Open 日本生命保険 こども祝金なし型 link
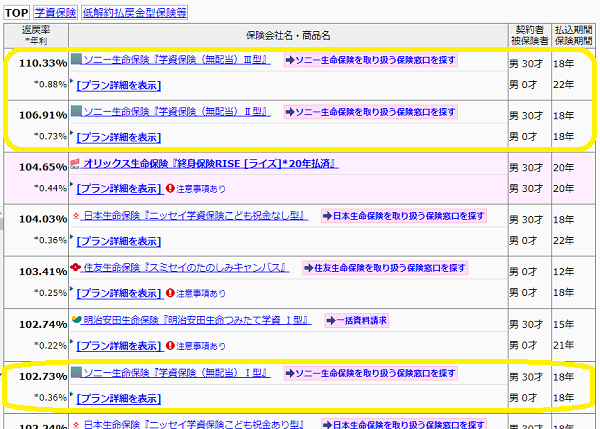600x429 pixels. 196,216
